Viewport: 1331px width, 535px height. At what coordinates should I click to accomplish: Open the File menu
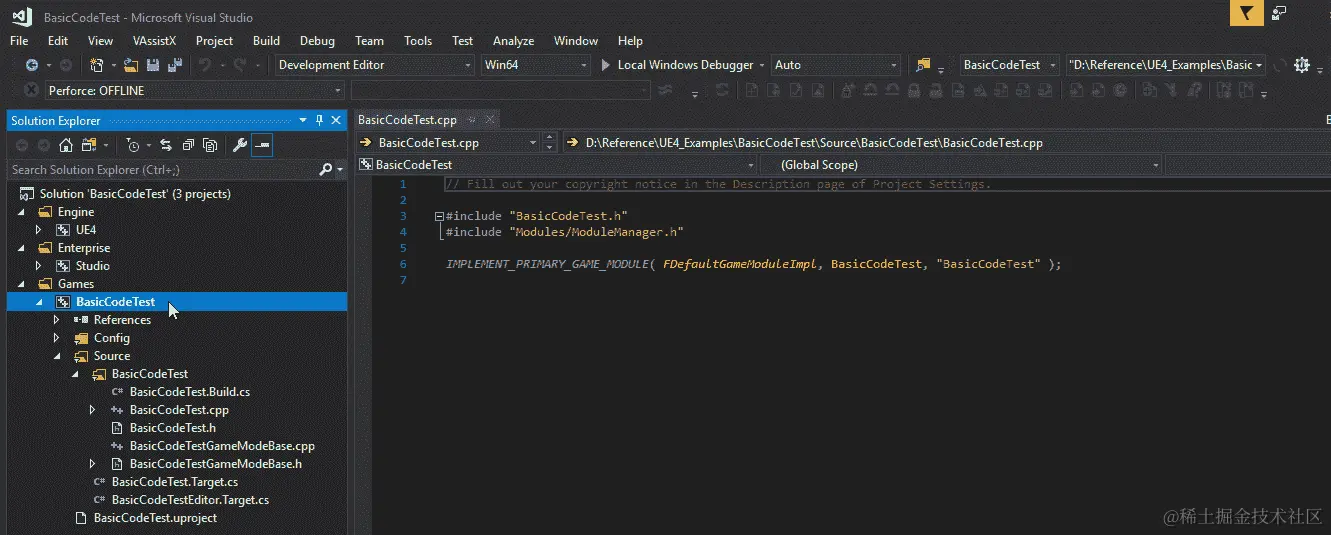[x=19, y=41]
